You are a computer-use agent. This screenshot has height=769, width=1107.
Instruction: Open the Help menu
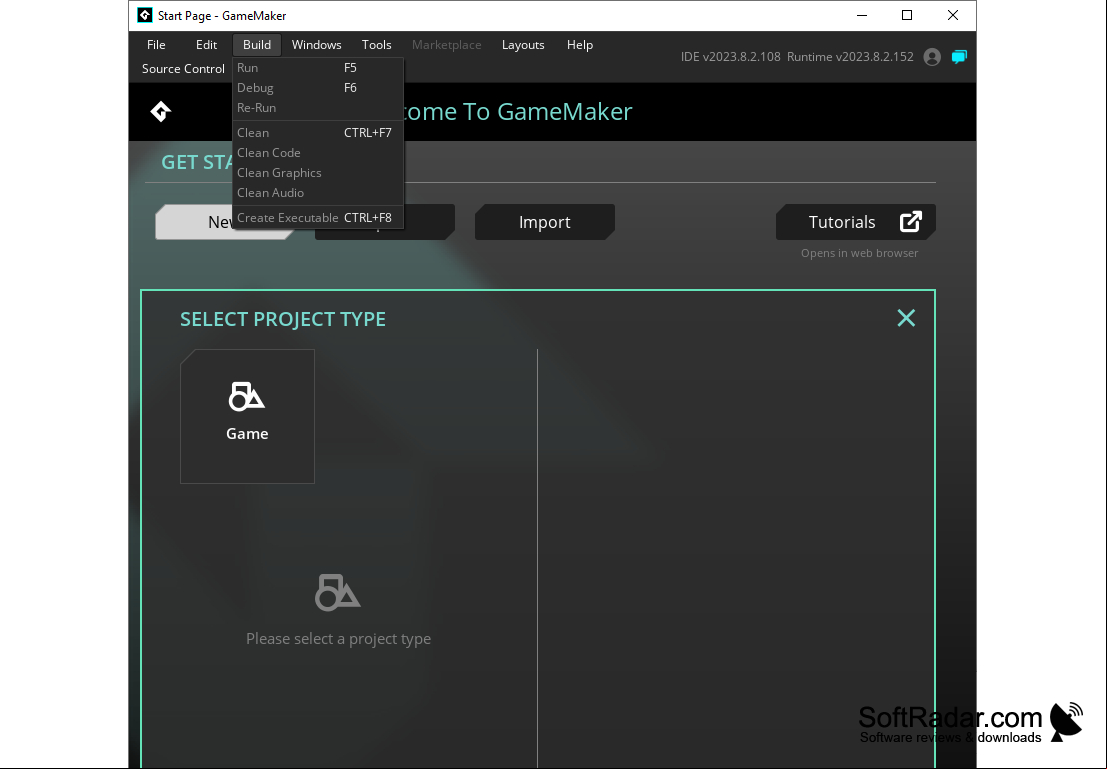click(x=580, y=44)
